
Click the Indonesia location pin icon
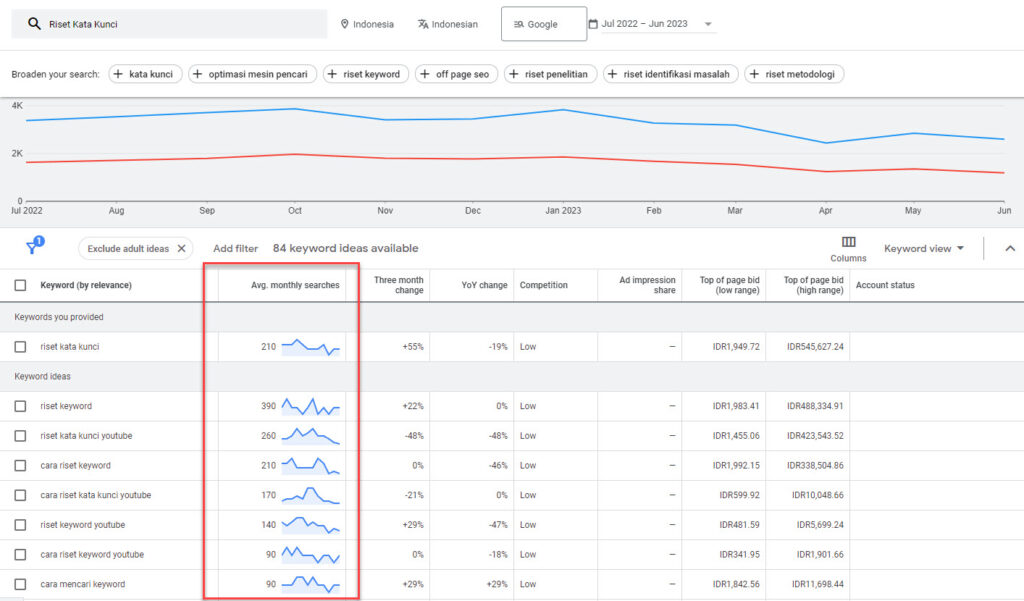point(344,24)
